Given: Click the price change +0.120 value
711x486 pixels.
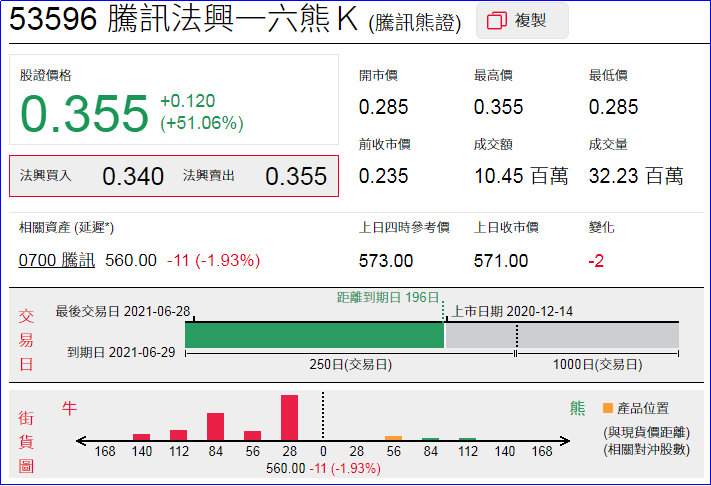Looking at the screenshot, I should [x=188, y=101].
